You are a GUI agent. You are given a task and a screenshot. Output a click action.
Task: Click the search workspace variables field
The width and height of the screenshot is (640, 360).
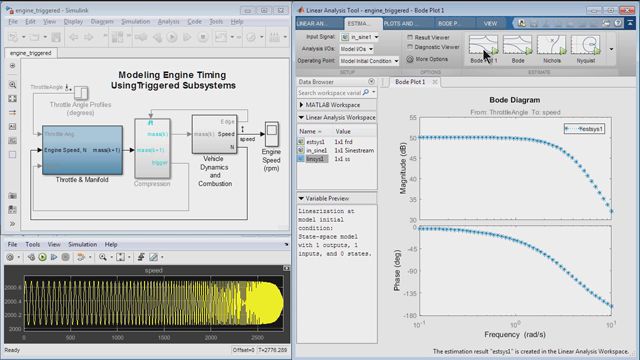330,93
